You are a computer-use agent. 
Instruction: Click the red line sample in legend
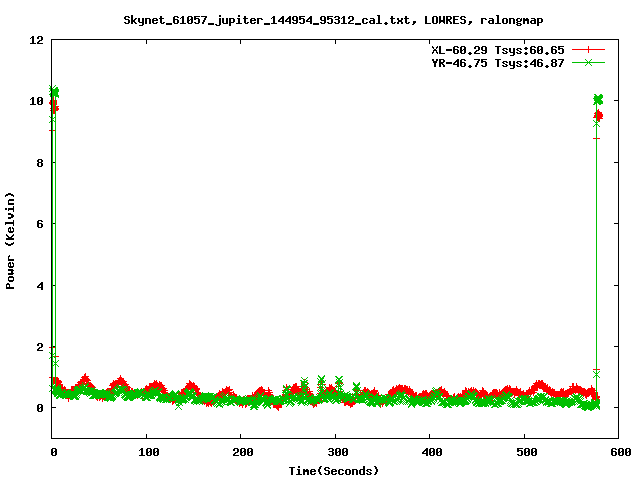pyautogui.click(x=588, y=49)
